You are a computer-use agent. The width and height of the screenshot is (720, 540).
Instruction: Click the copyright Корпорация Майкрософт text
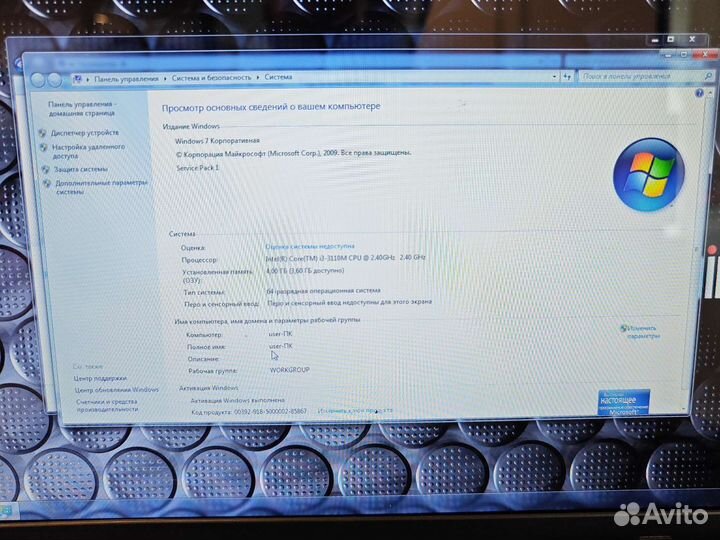293,154
